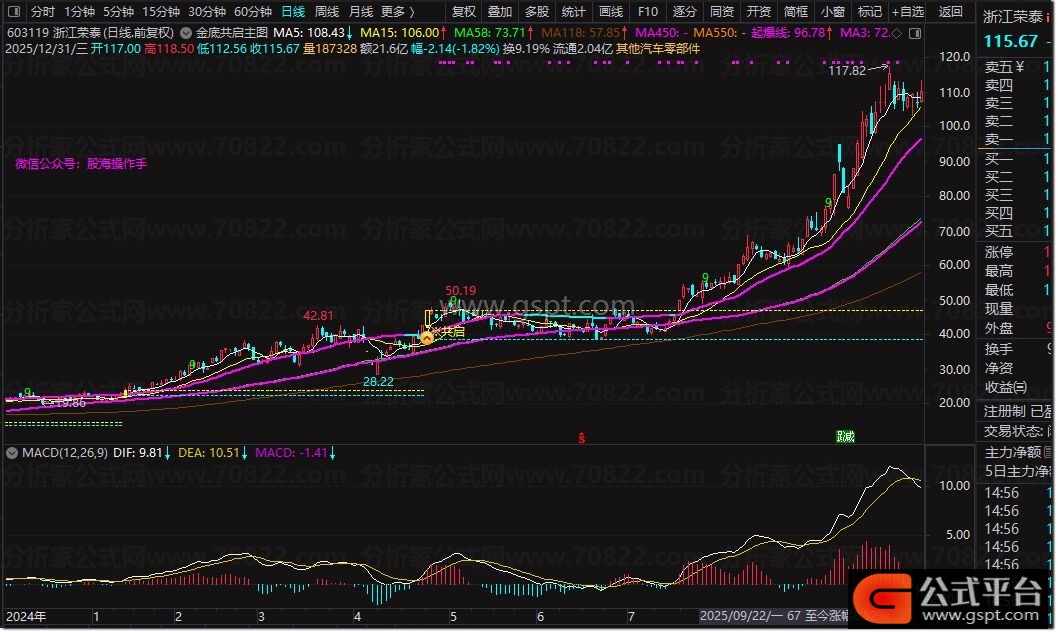Click the diamond icon after MA3 value

click(x=895, y=33)
